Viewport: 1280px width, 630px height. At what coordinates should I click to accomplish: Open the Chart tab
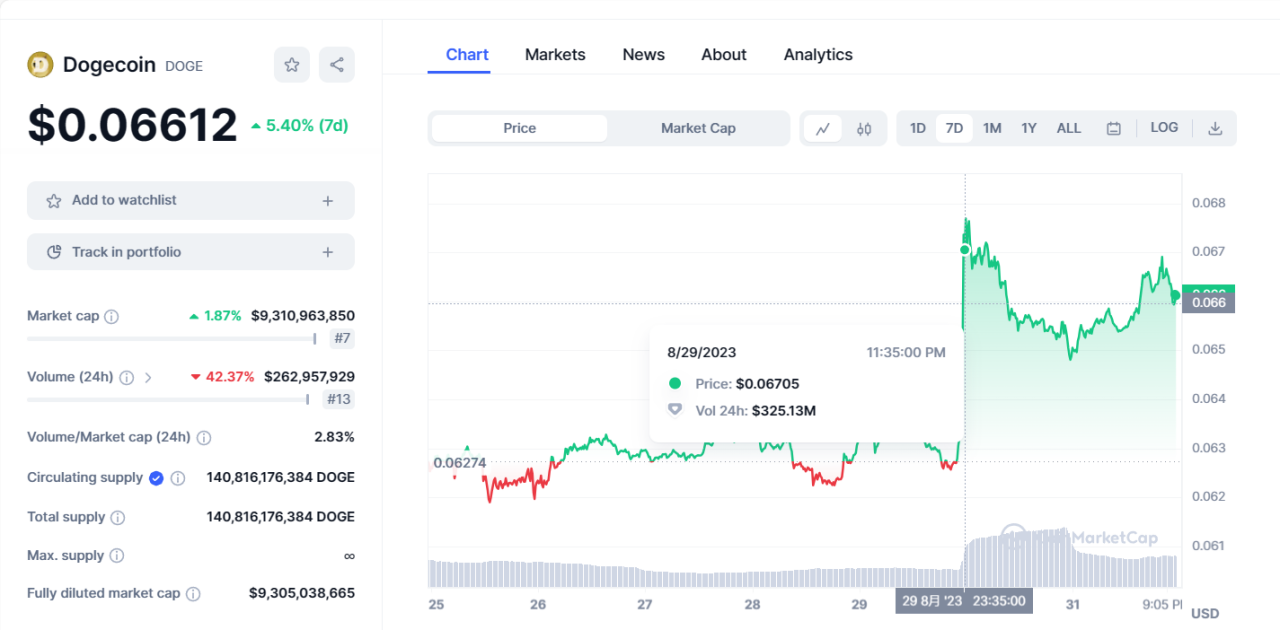[x=467, y=55]
